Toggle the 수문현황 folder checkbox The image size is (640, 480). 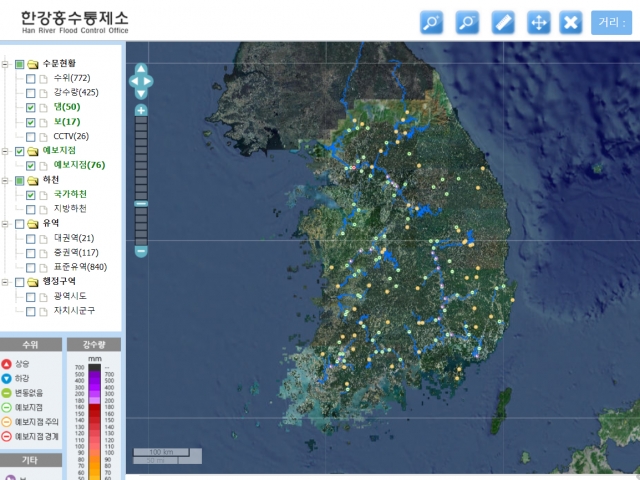[x=20, y=64]
